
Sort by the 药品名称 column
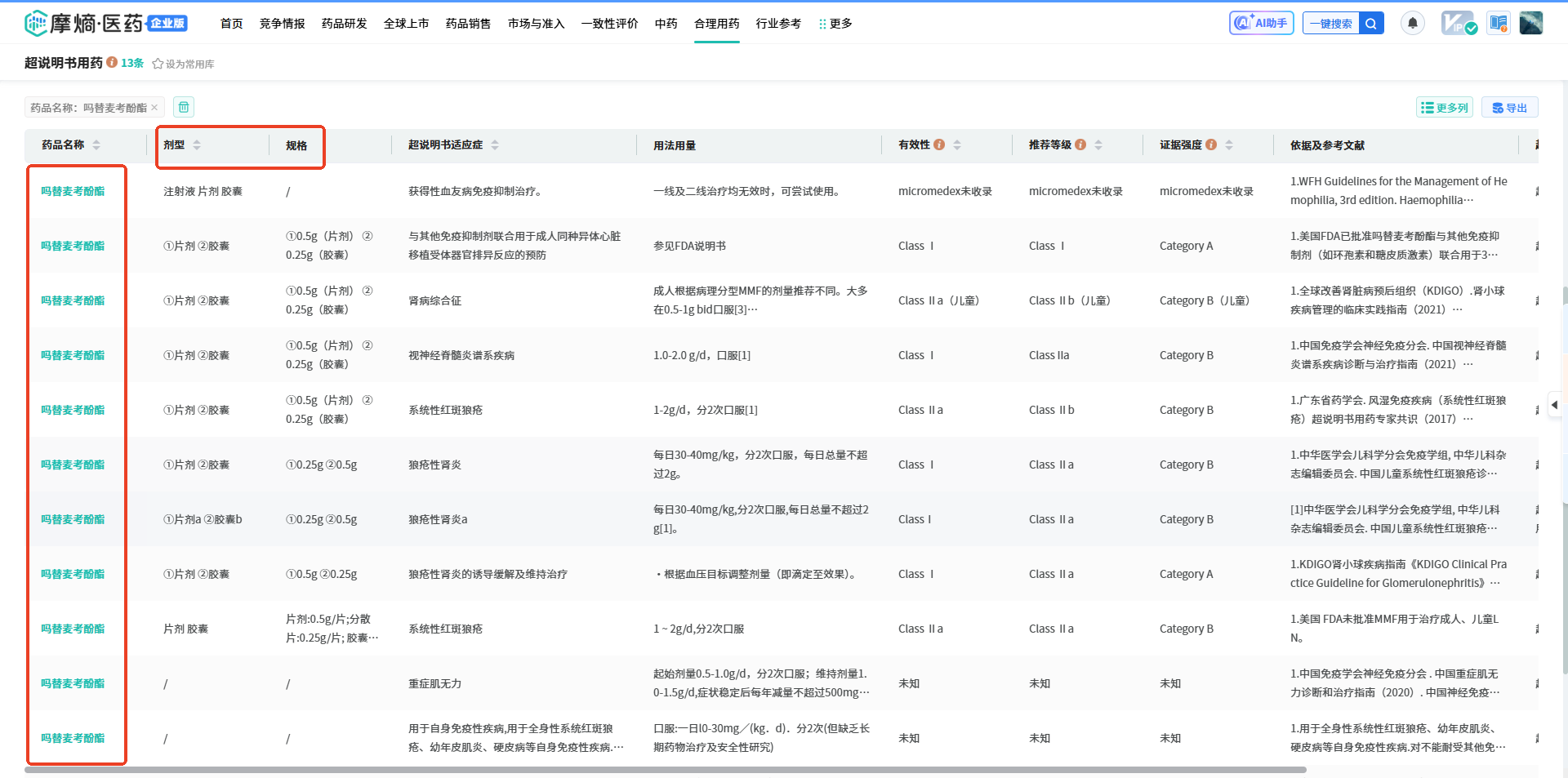[96, 144]
